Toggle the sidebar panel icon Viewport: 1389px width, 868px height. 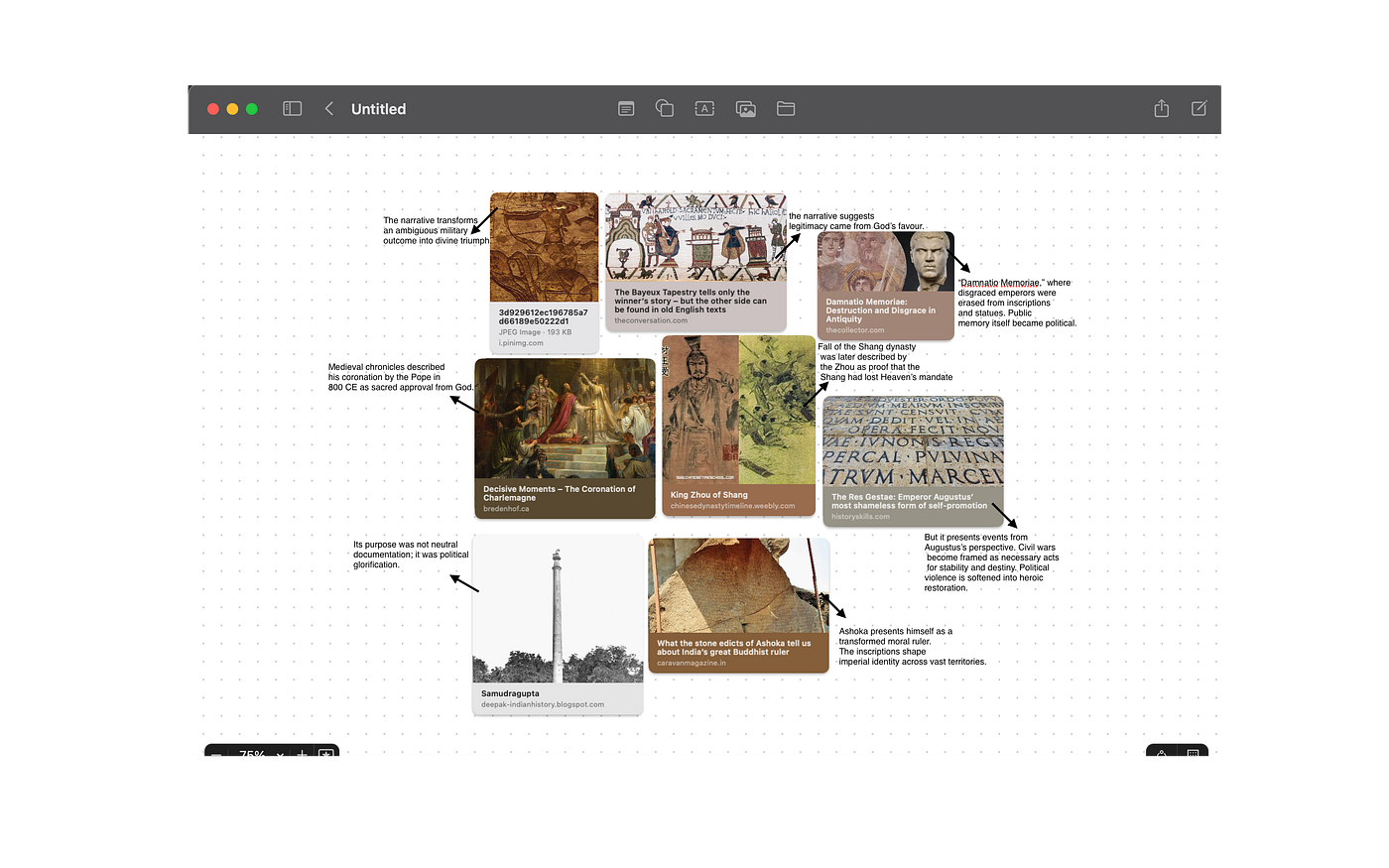(x=292, y=109)
